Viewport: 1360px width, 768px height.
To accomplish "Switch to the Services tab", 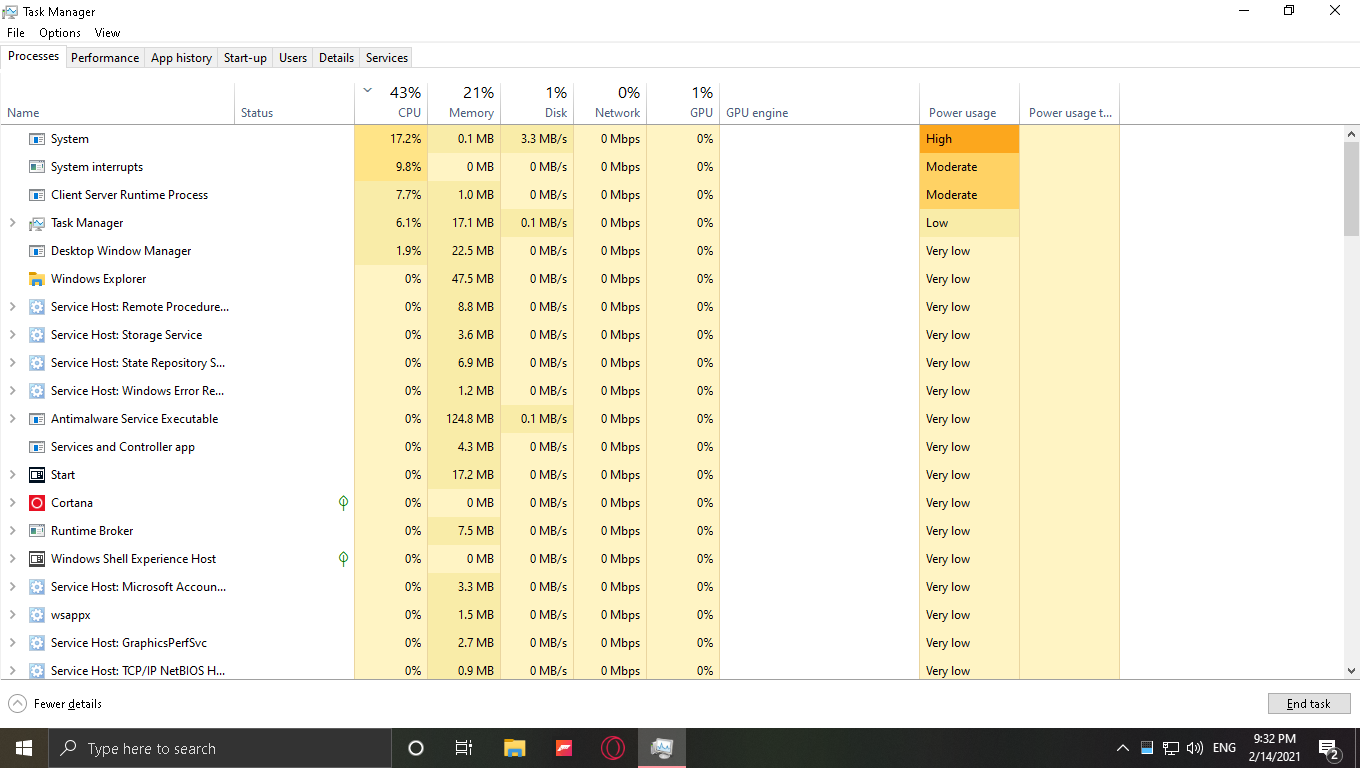I will pos(387,58).
